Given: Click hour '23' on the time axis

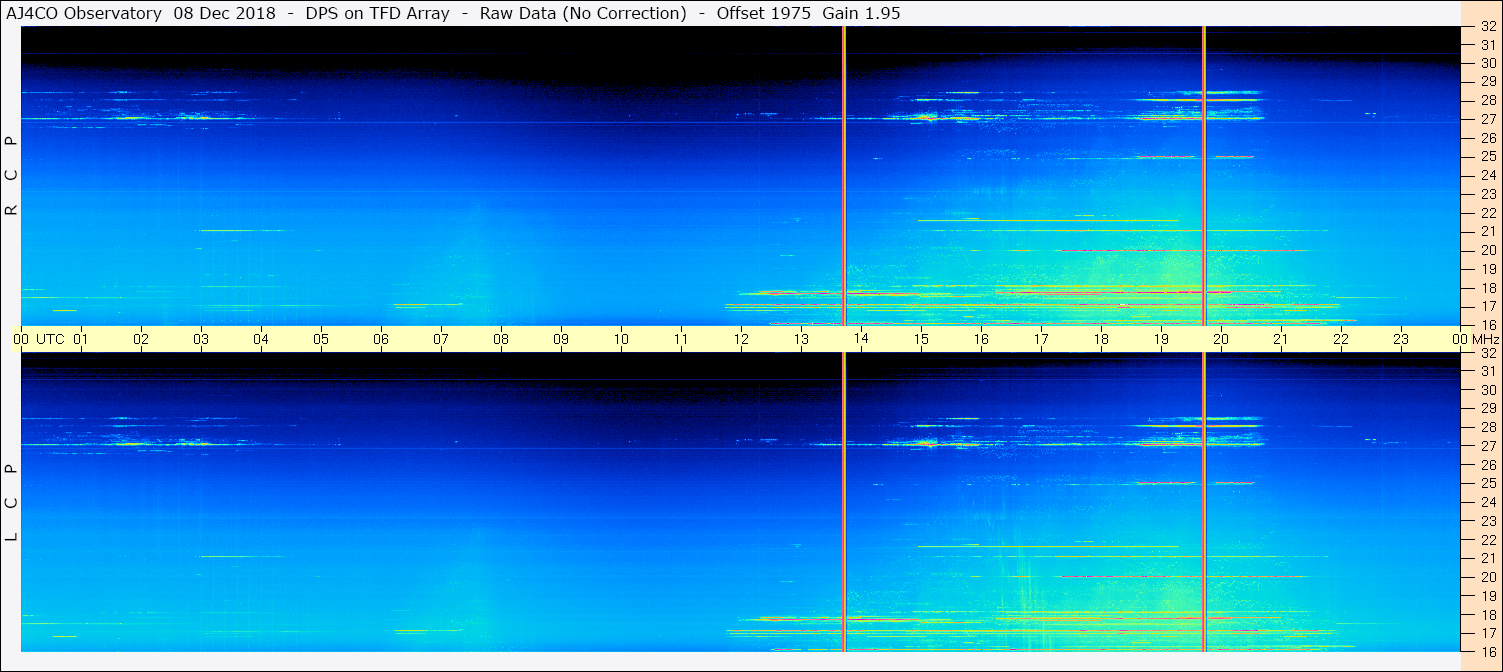Looking at the screenshot, I should coord(1401,339).
